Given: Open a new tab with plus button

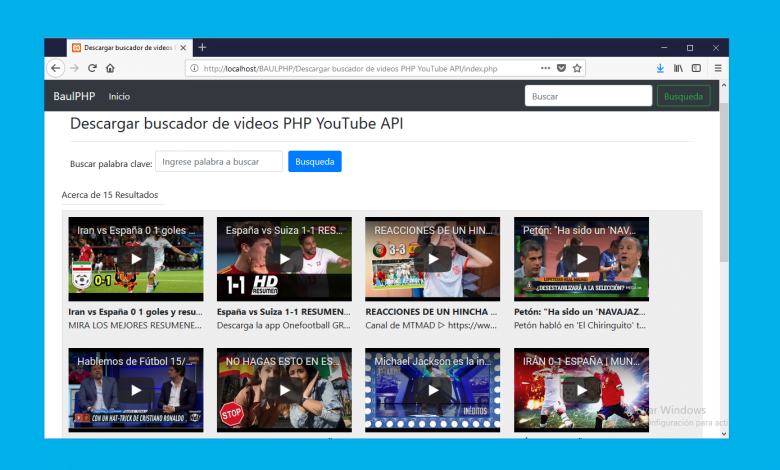Looking at the screenshot, I should tap(202, 47).
